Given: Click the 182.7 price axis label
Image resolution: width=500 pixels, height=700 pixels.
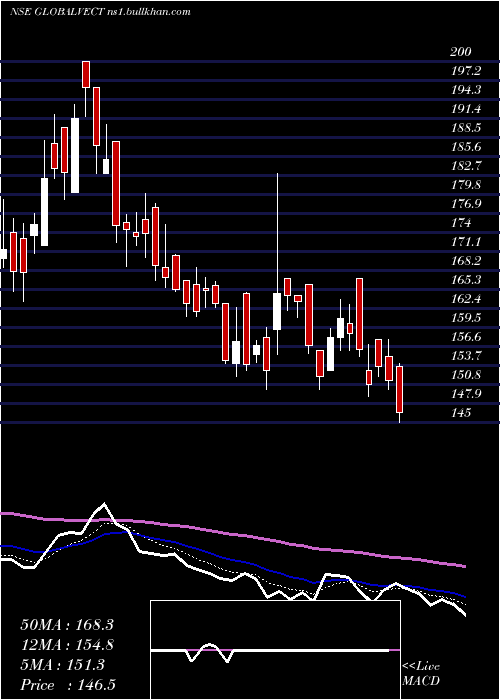Looking at the screenshot, I should 465,166.
